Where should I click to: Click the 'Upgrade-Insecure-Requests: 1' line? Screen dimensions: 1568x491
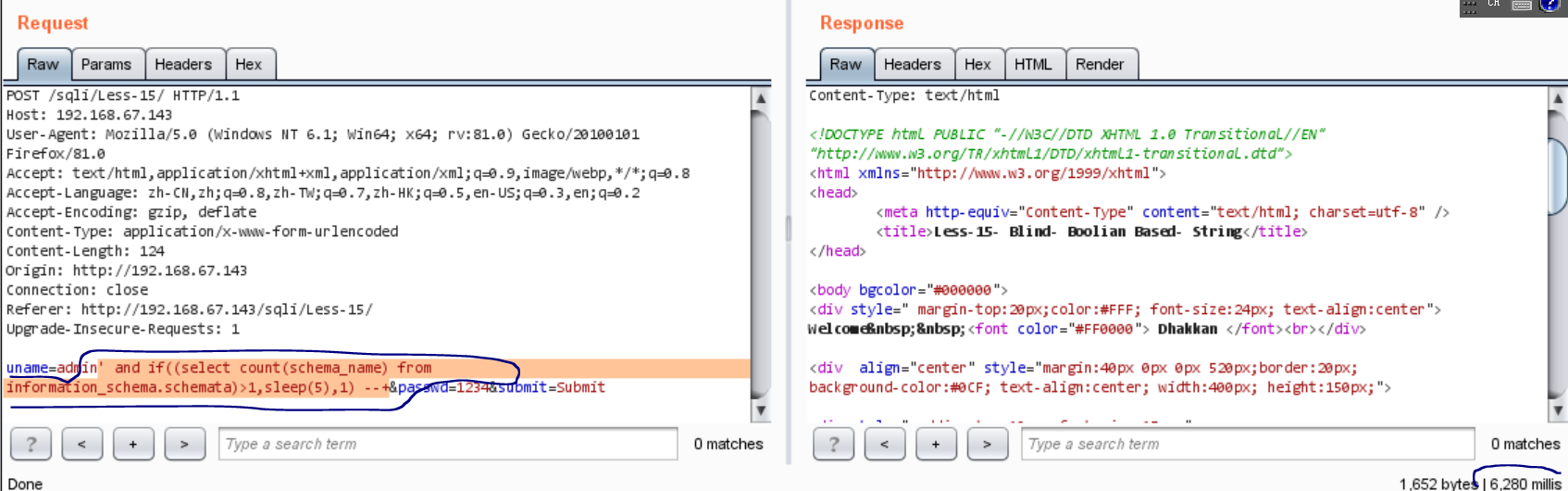coord(123,329)
